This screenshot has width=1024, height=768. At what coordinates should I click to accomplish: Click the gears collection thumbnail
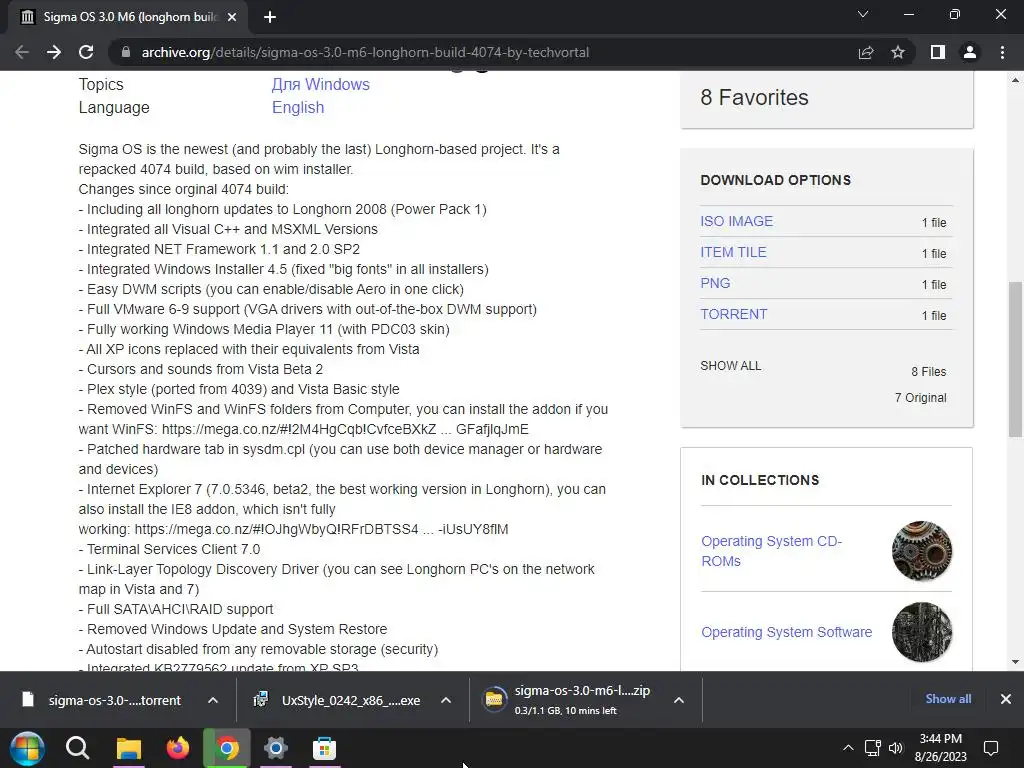coord(921,551)
